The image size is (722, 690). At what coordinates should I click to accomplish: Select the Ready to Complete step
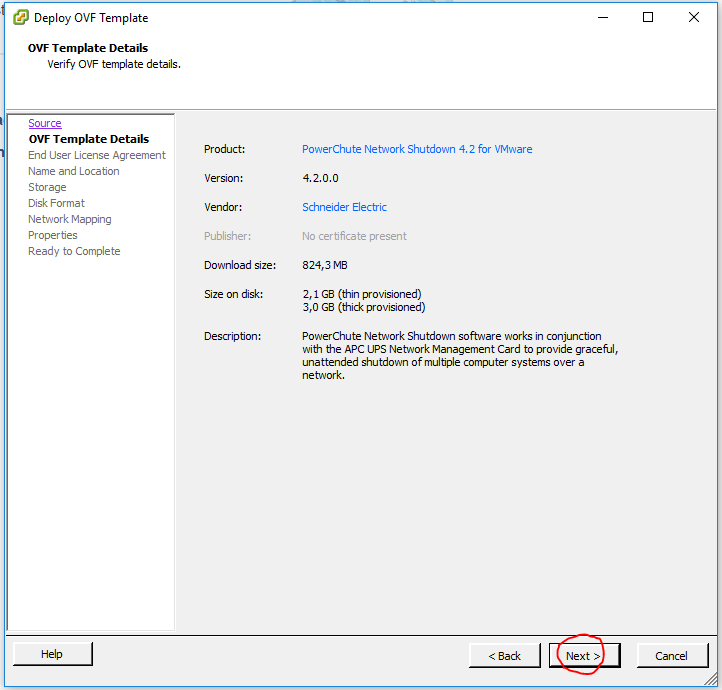click(x=74, y=251)
